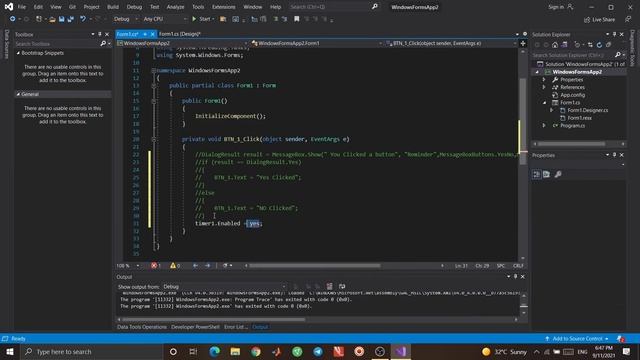Collapse the Form1.cs tree node
This screenshot has height=360, width=640.
point(544,103)
